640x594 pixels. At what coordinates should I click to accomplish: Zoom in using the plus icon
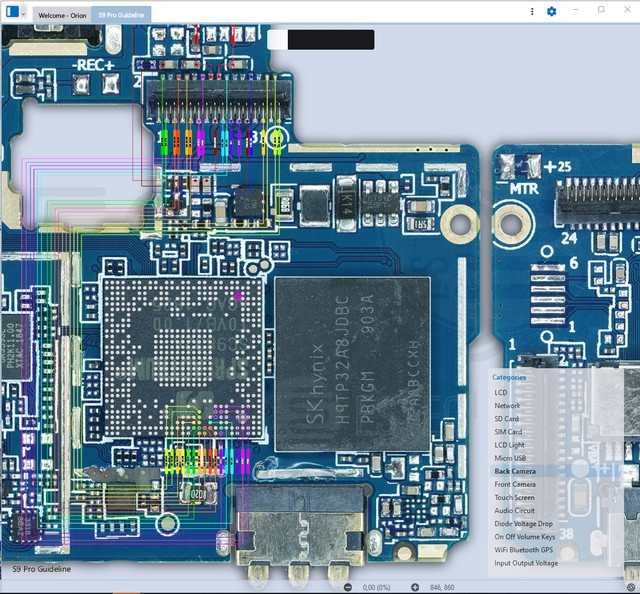coord(415,587)
